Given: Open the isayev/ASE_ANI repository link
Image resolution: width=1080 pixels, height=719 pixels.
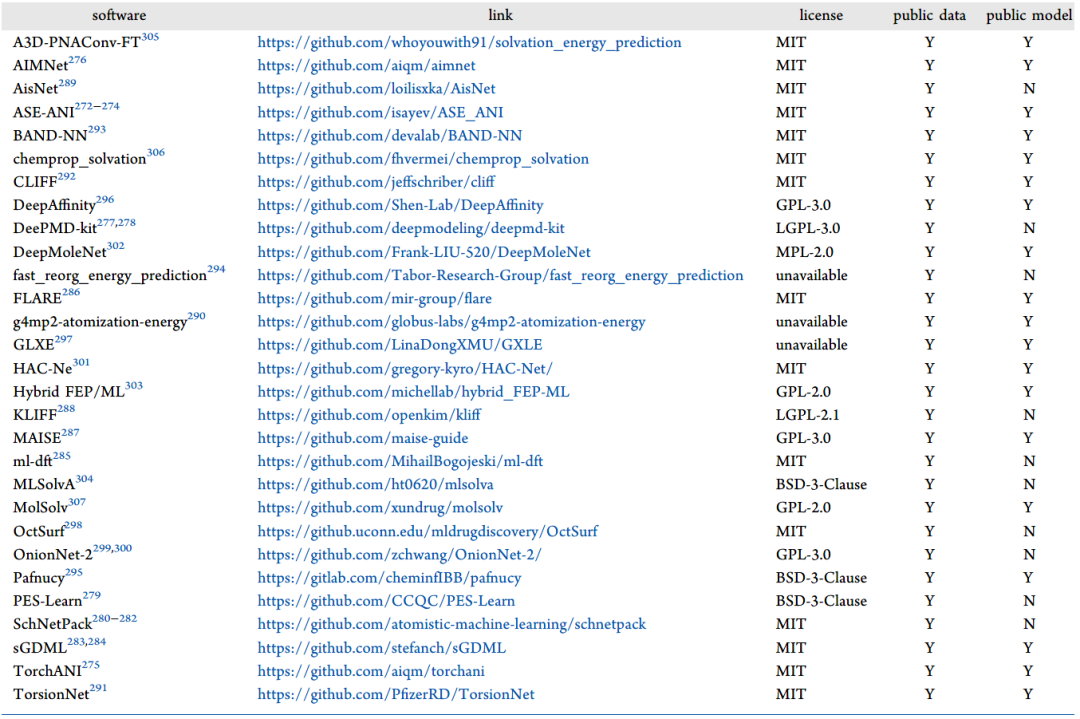Looking at the screenshot, I should tap(380, 112).
